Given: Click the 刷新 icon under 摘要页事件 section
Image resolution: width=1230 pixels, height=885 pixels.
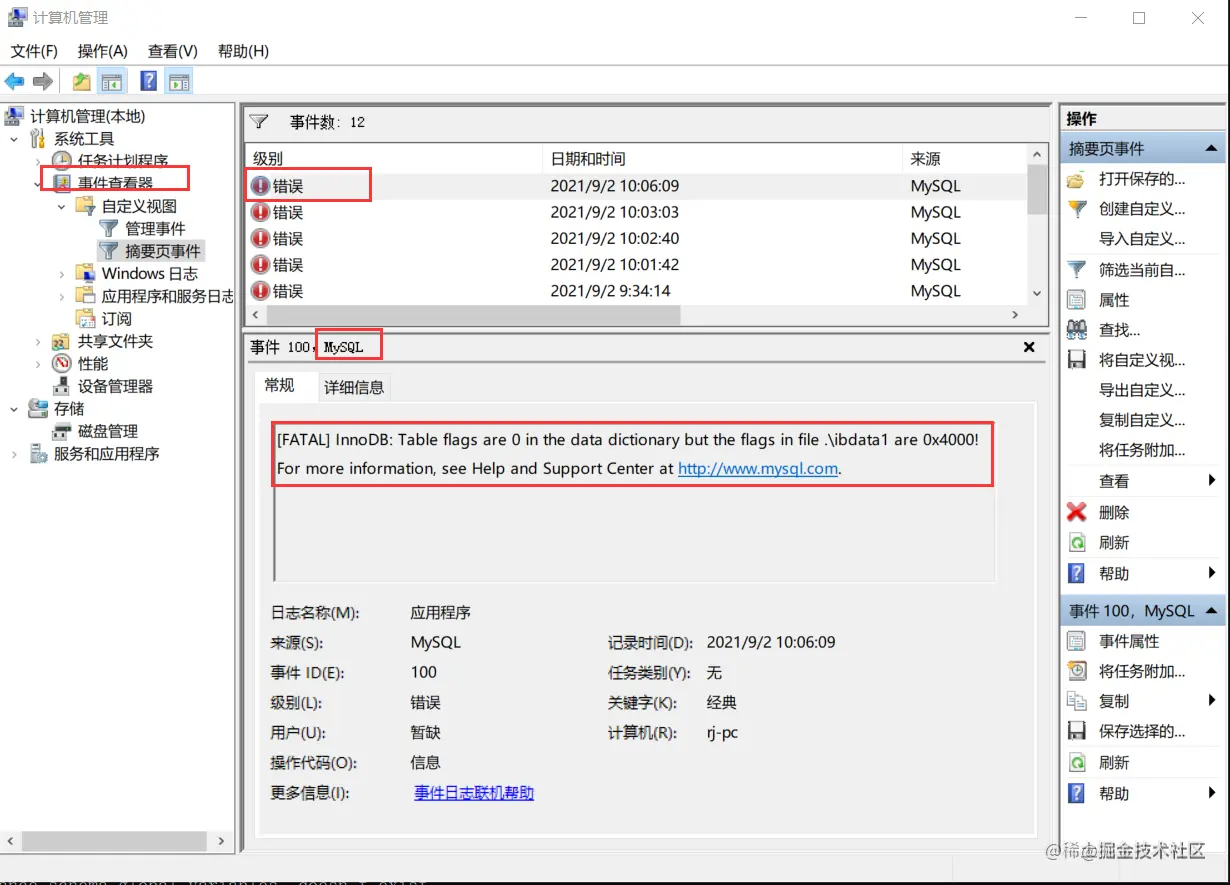Looking at the screenshot, I should pyautogui.click(x=1077, y=543).
